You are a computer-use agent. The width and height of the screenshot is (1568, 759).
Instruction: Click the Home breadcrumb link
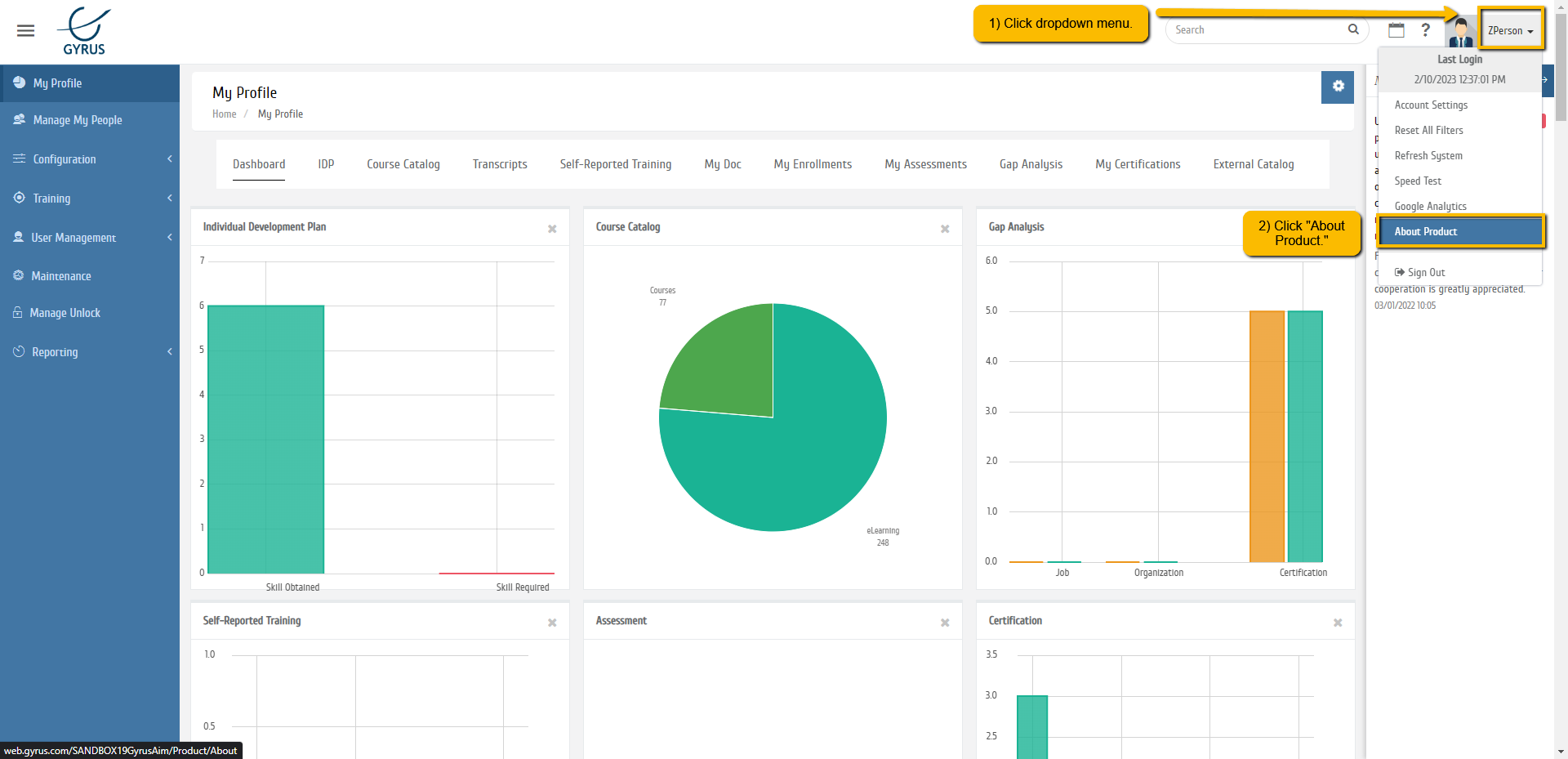[224, 114]
